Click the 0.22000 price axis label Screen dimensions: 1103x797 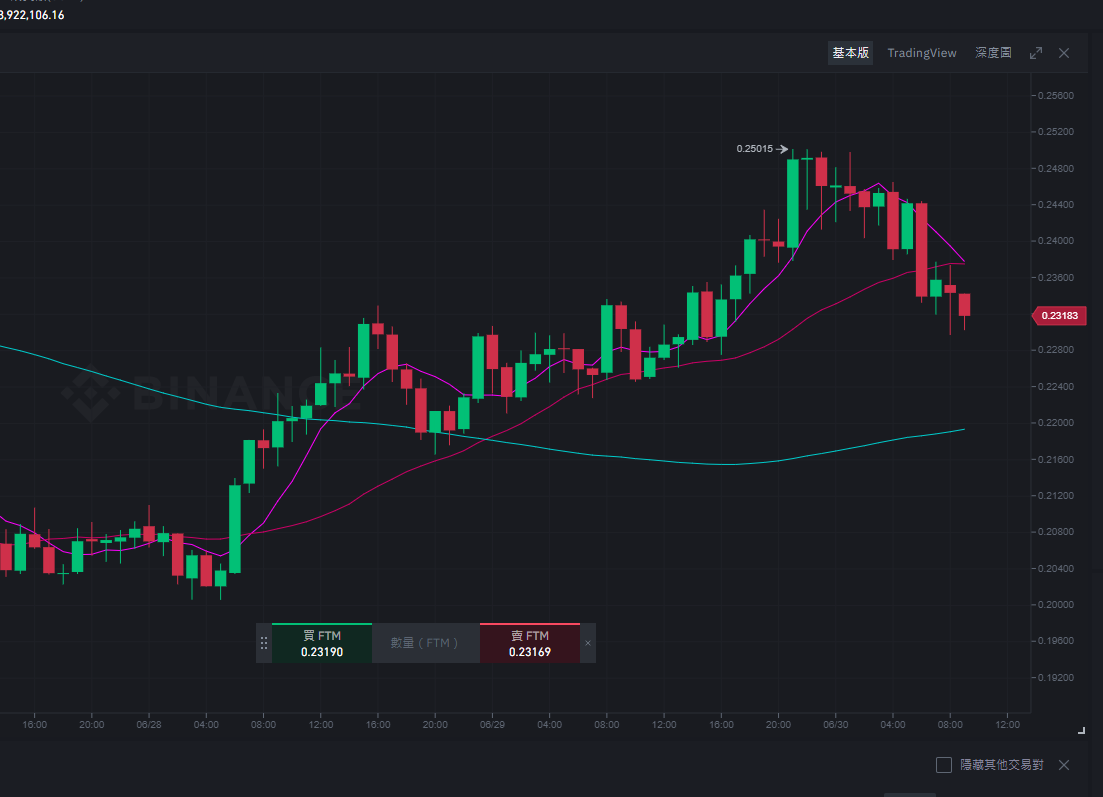(1056, 423)
